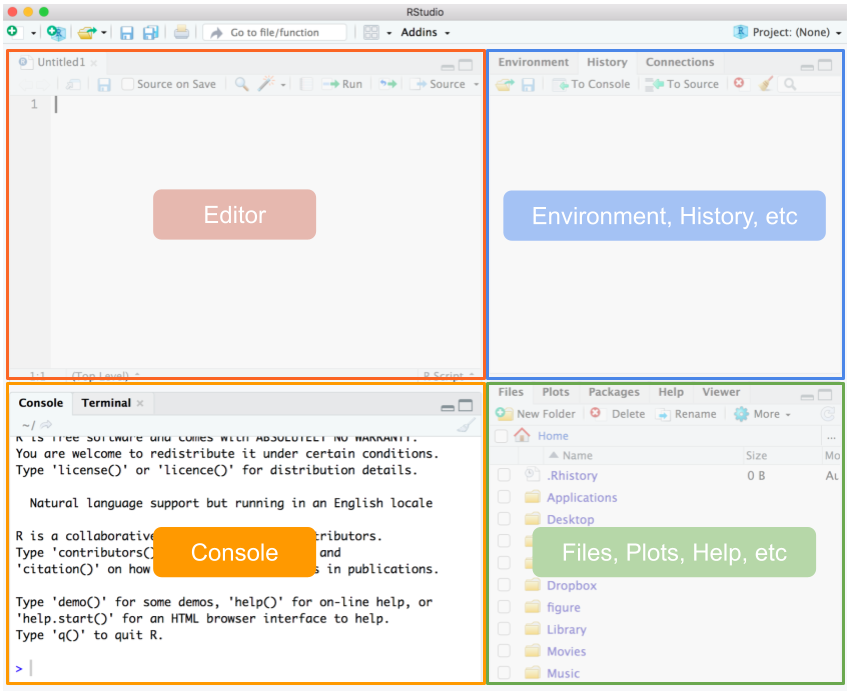This screenshot has height=695, width=850.
Task: Open an existing file via the folder icon
Action: [87, 33]
